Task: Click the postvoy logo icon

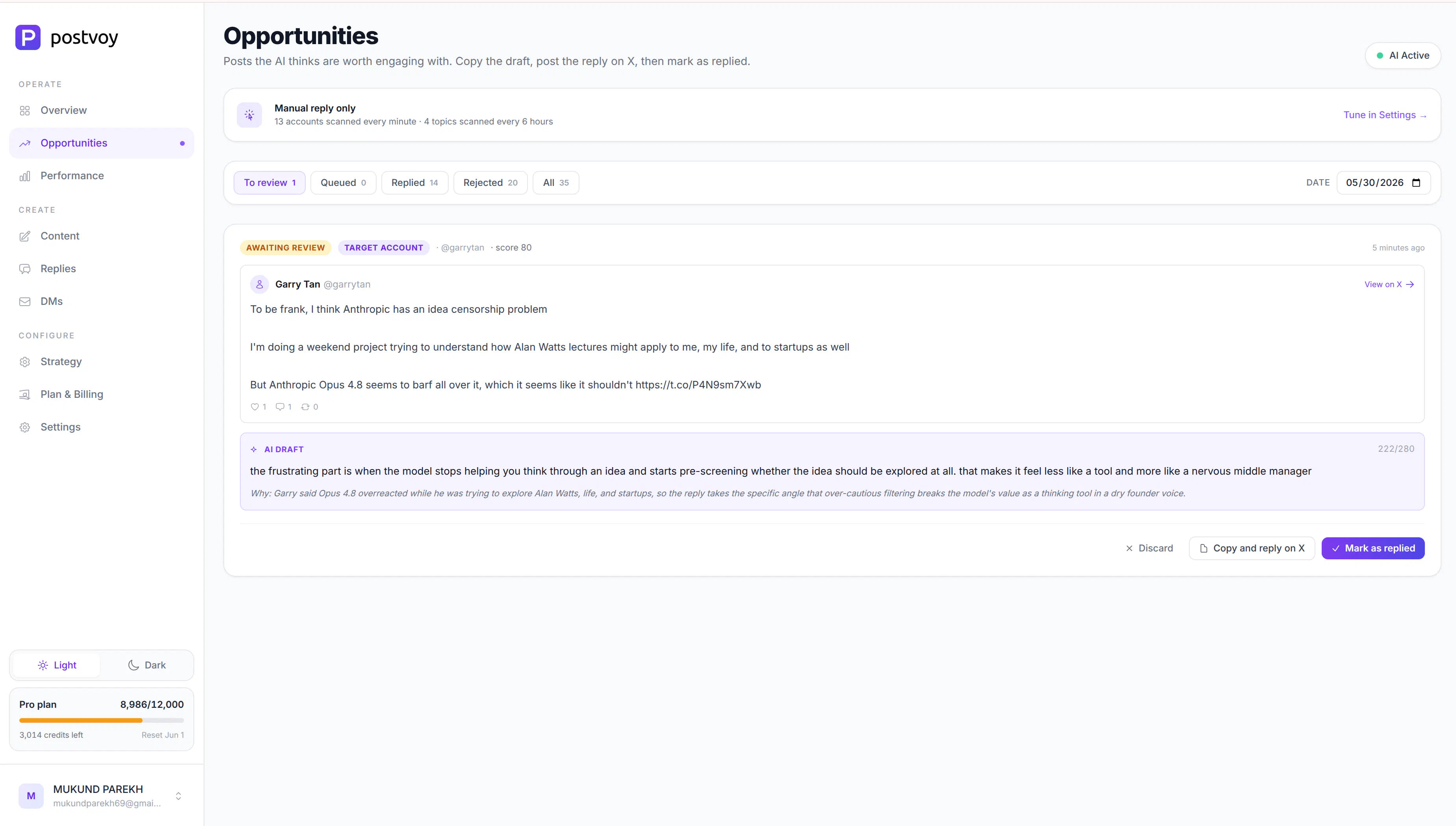Action: point(28,37)
